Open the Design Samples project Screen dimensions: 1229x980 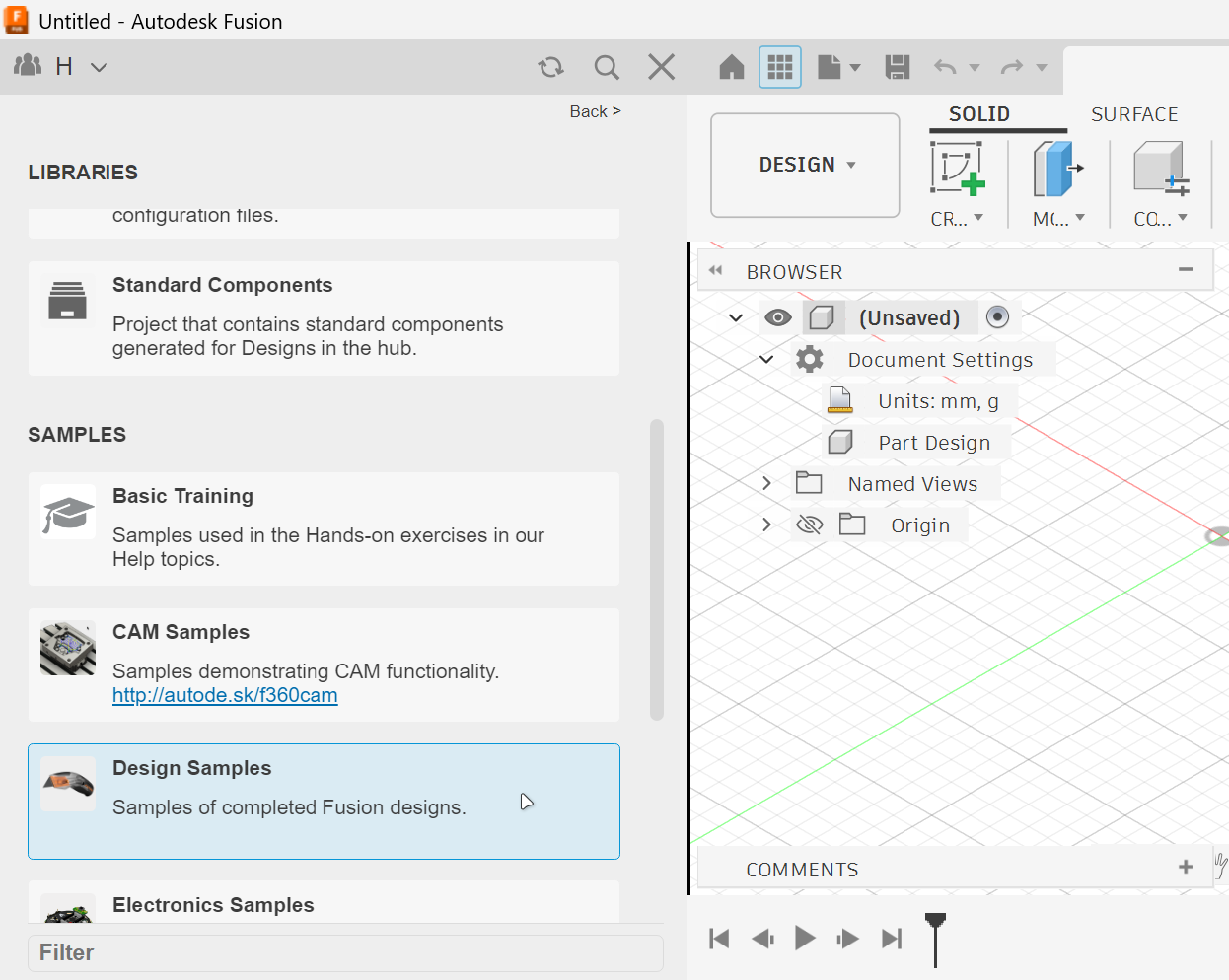click(324, 802)
